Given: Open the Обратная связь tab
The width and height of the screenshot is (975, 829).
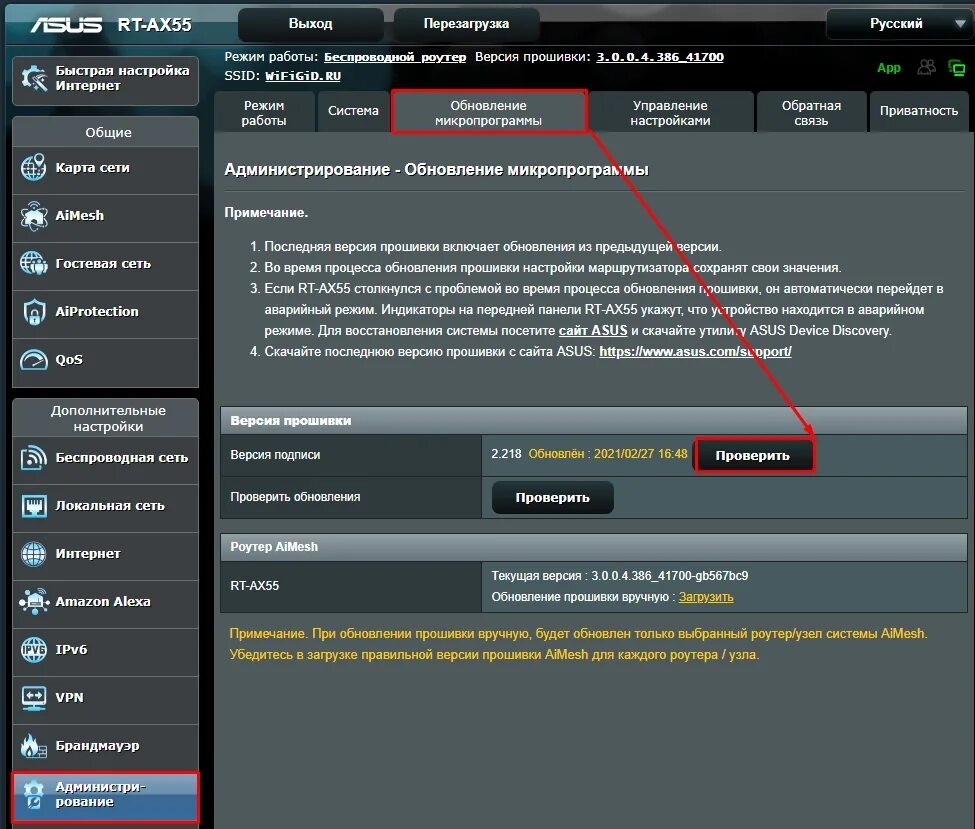Looking at the screenshot, I should [811, 113].
